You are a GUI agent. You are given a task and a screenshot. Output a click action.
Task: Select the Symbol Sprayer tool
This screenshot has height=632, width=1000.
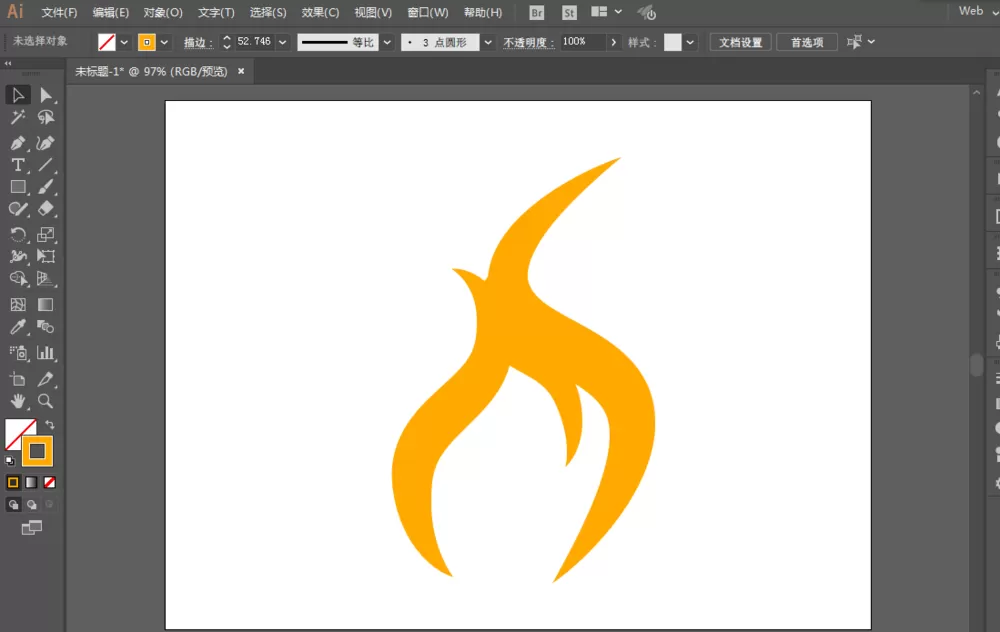coord(18,353)
